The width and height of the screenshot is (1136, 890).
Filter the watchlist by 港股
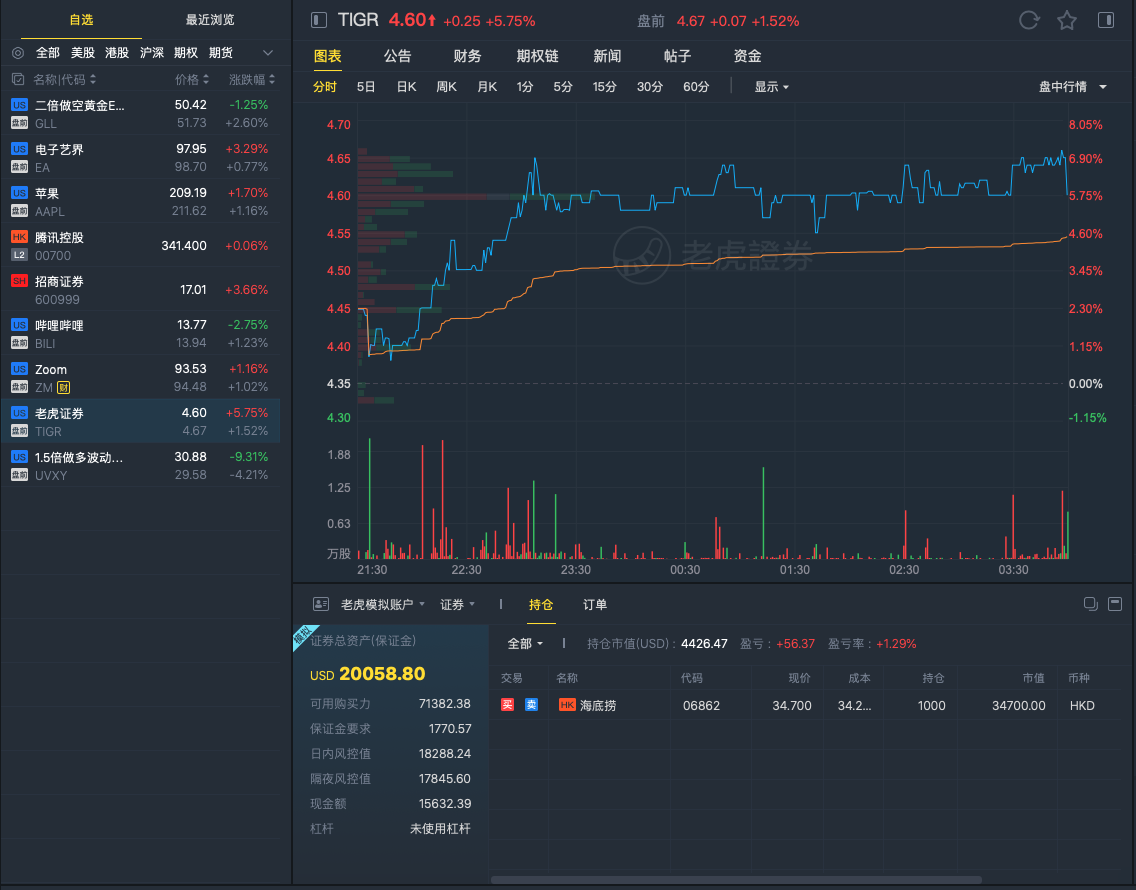point(117,53)
